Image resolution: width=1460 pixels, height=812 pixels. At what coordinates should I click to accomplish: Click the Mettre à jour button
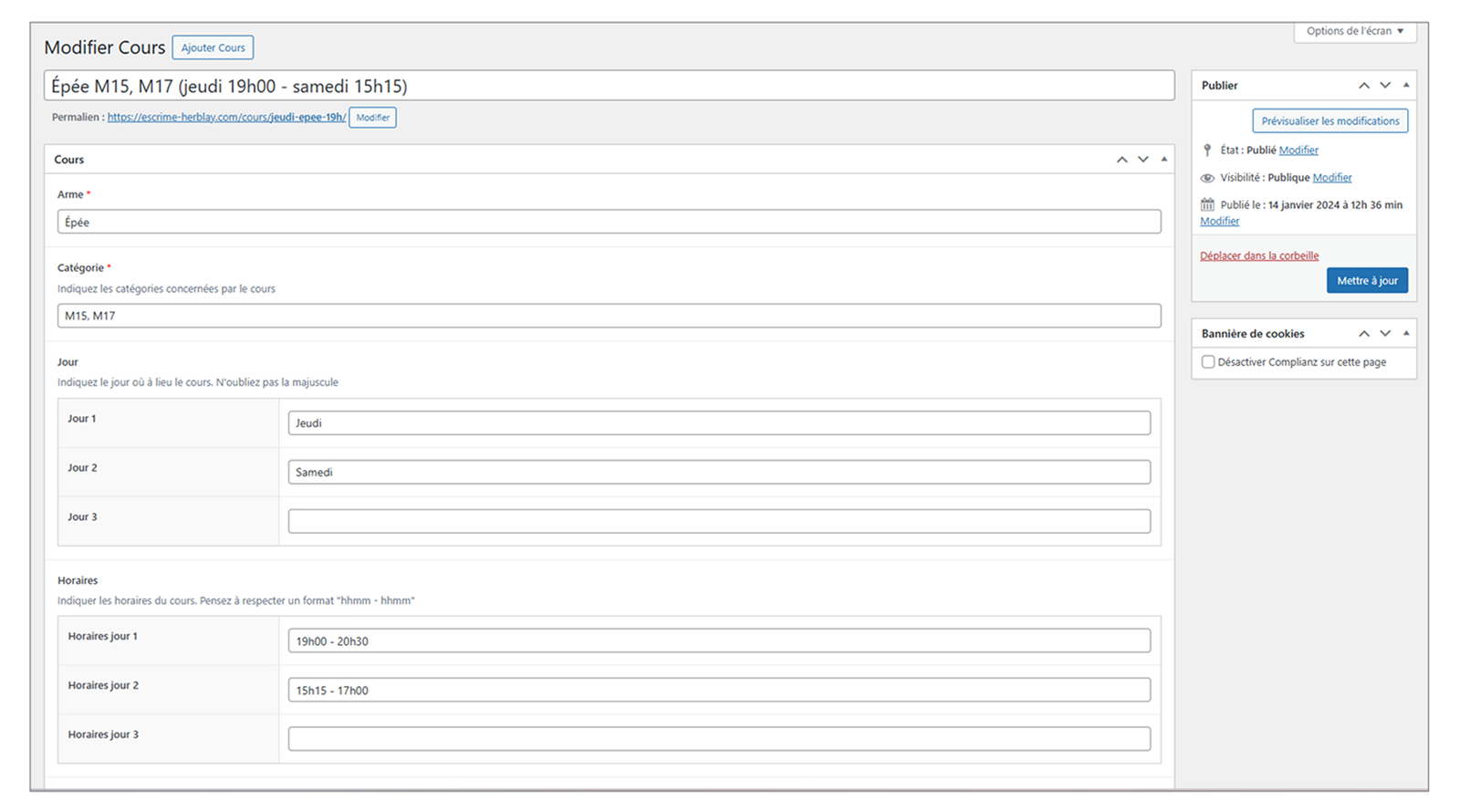point(1367,280)
